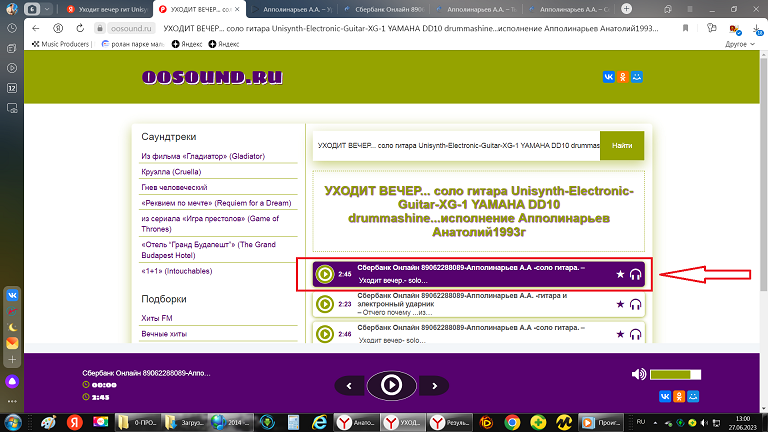Click the Yandex home button in address bar
This screenshot has width=768, height=432.
point(58,28)
